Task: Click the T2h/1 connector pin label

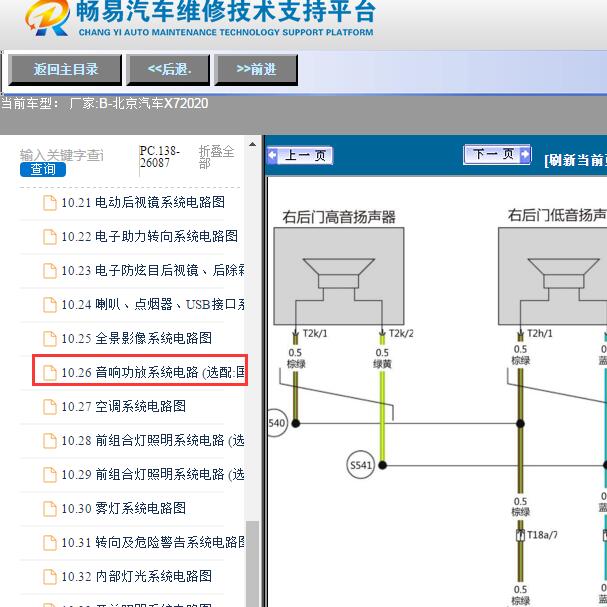Action: point(540,333)
